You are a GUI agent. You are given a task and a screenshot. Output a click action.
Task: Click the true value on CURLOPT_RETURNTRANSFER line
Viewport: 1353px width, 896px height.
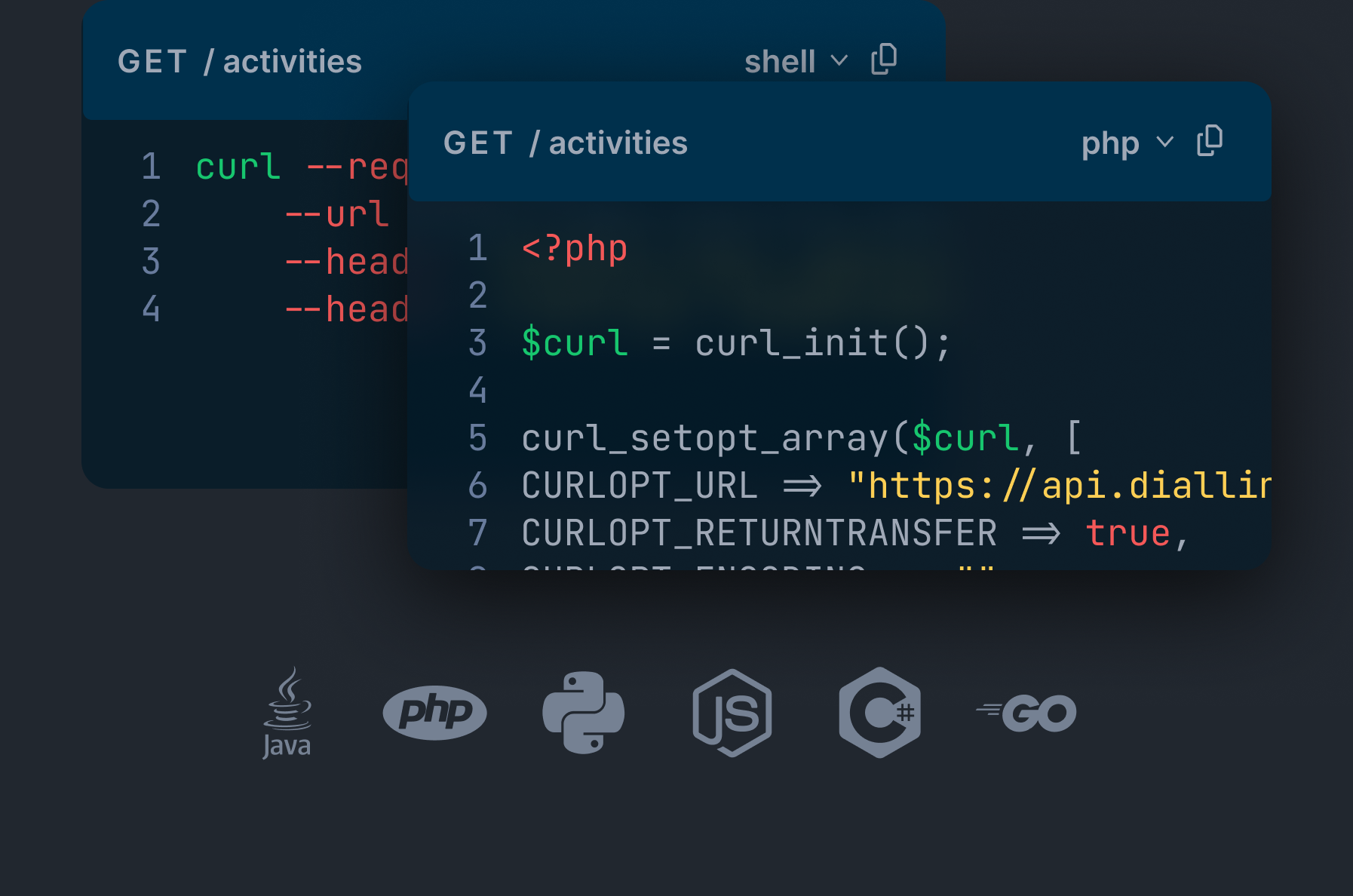1127,533
